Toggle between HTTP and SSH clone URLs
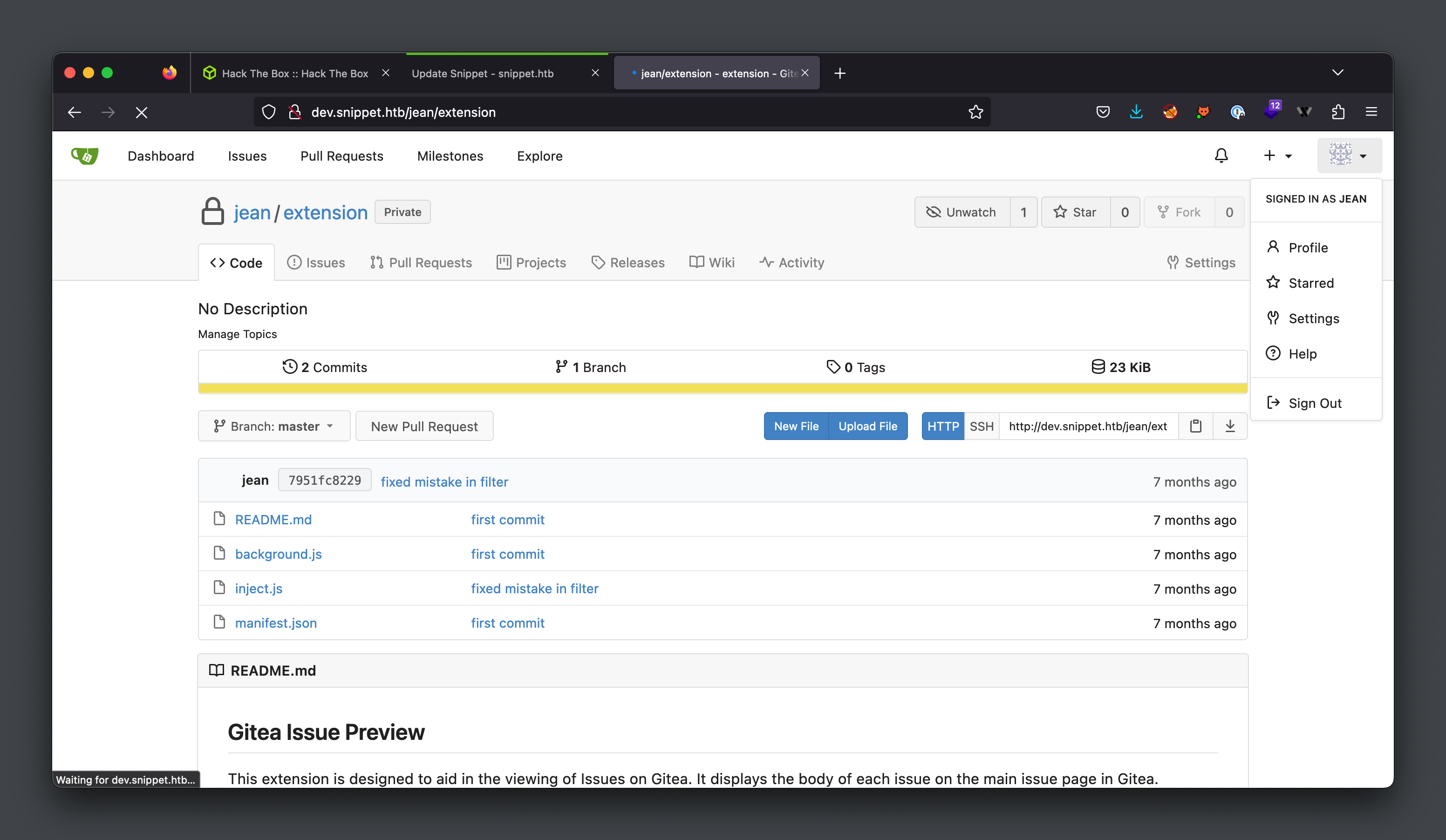This screenshot has height=840, width=1446. point(981,425)
